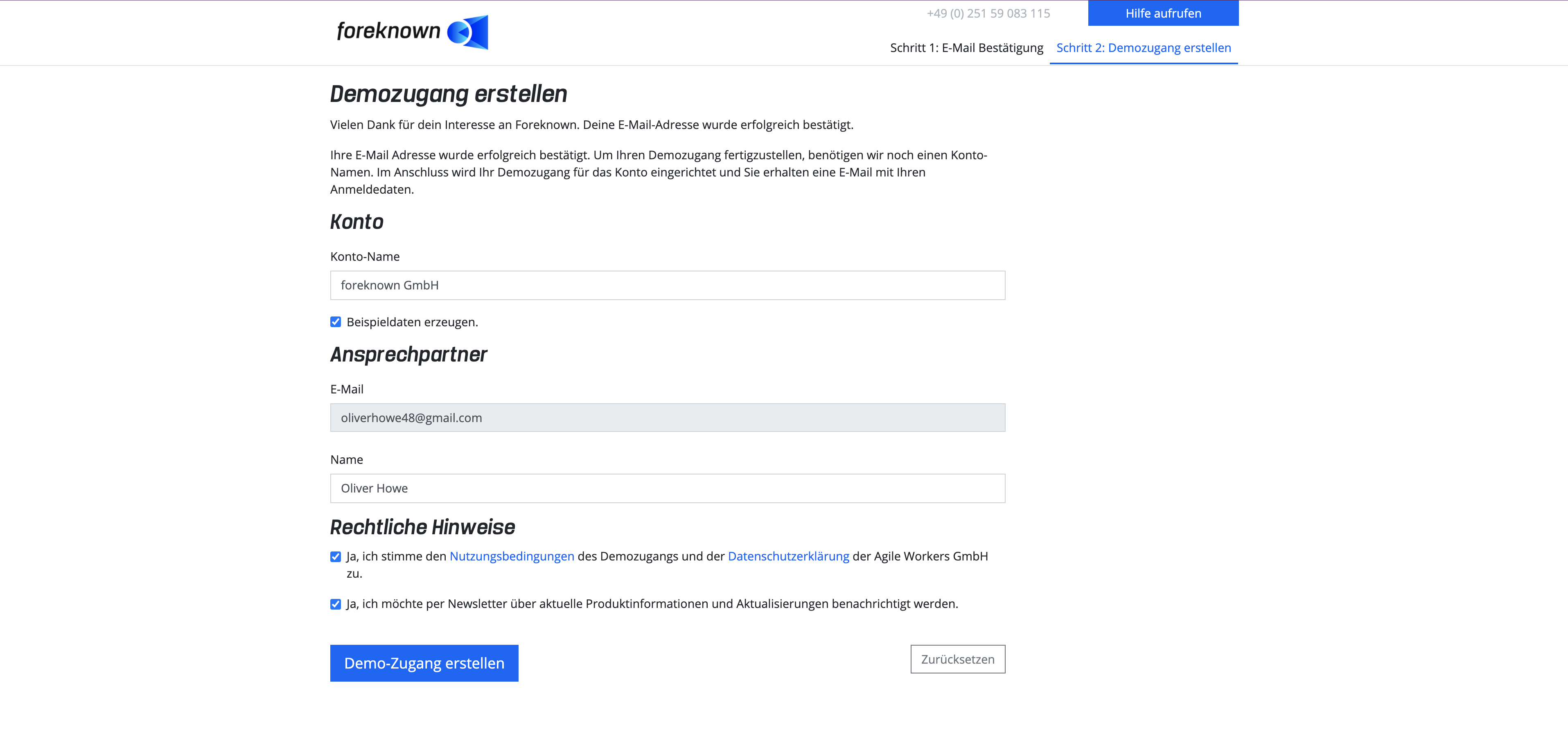Uncheck Nutzungsbedingungen agreement checkbox
Image resolution: width=1568 pixels, height=732 pixels.
(335, 556)
